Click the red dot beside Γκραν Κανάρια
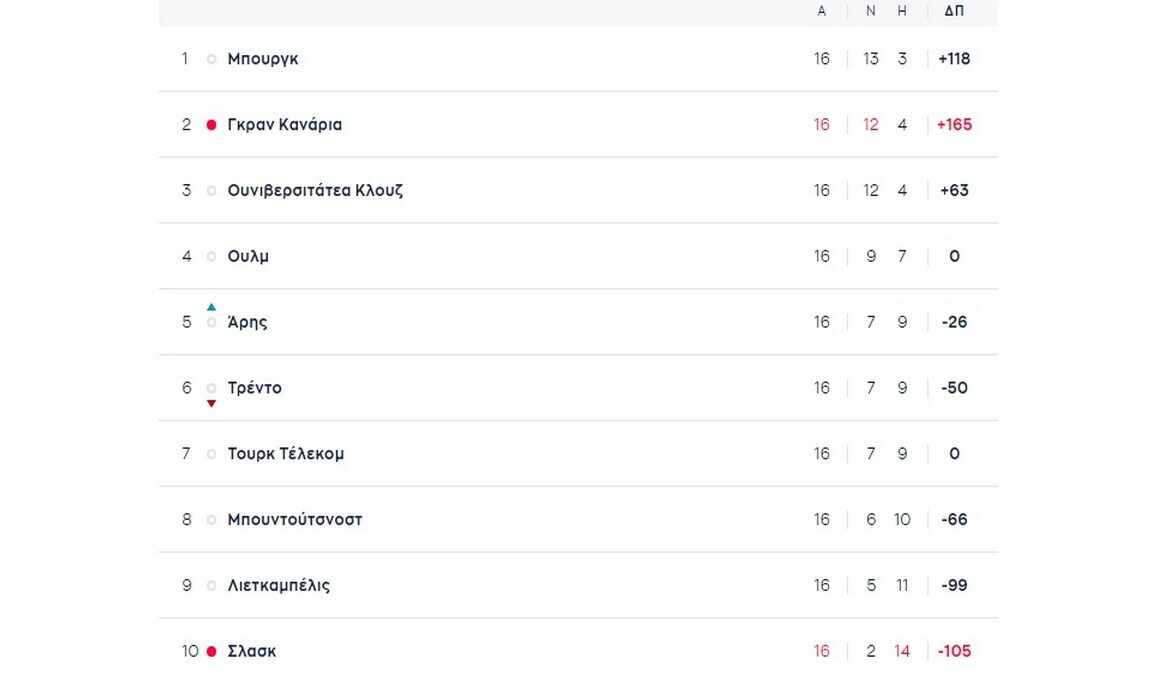The image size is (1170, 675). point(211,125)
